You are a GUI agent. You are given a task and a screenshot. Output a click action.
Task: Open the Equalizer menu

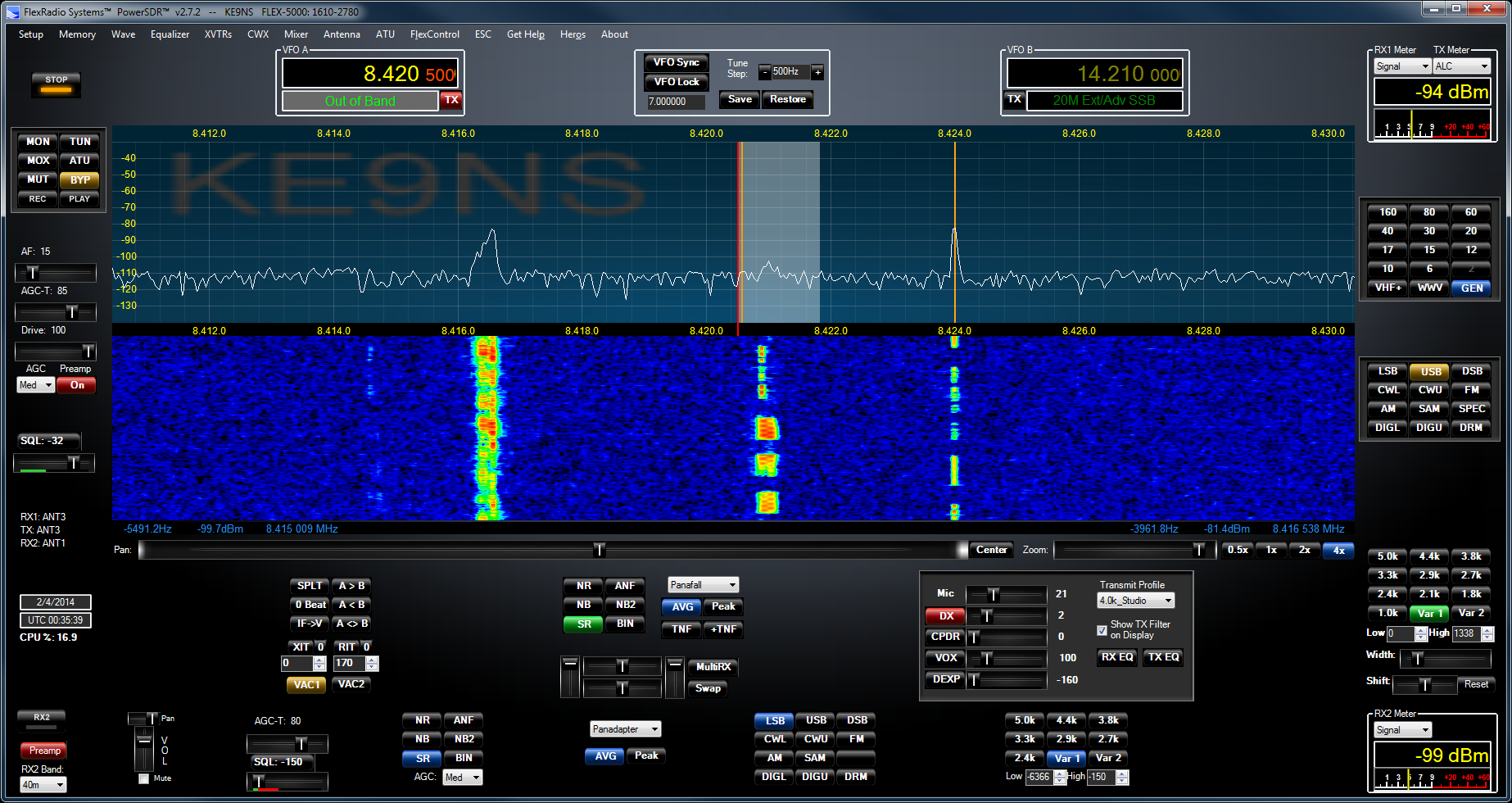(x=170, y=34)
